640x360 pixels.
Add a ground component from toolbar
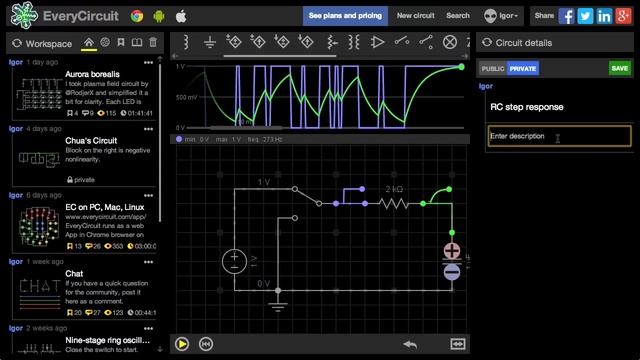(x=210, y=42)
